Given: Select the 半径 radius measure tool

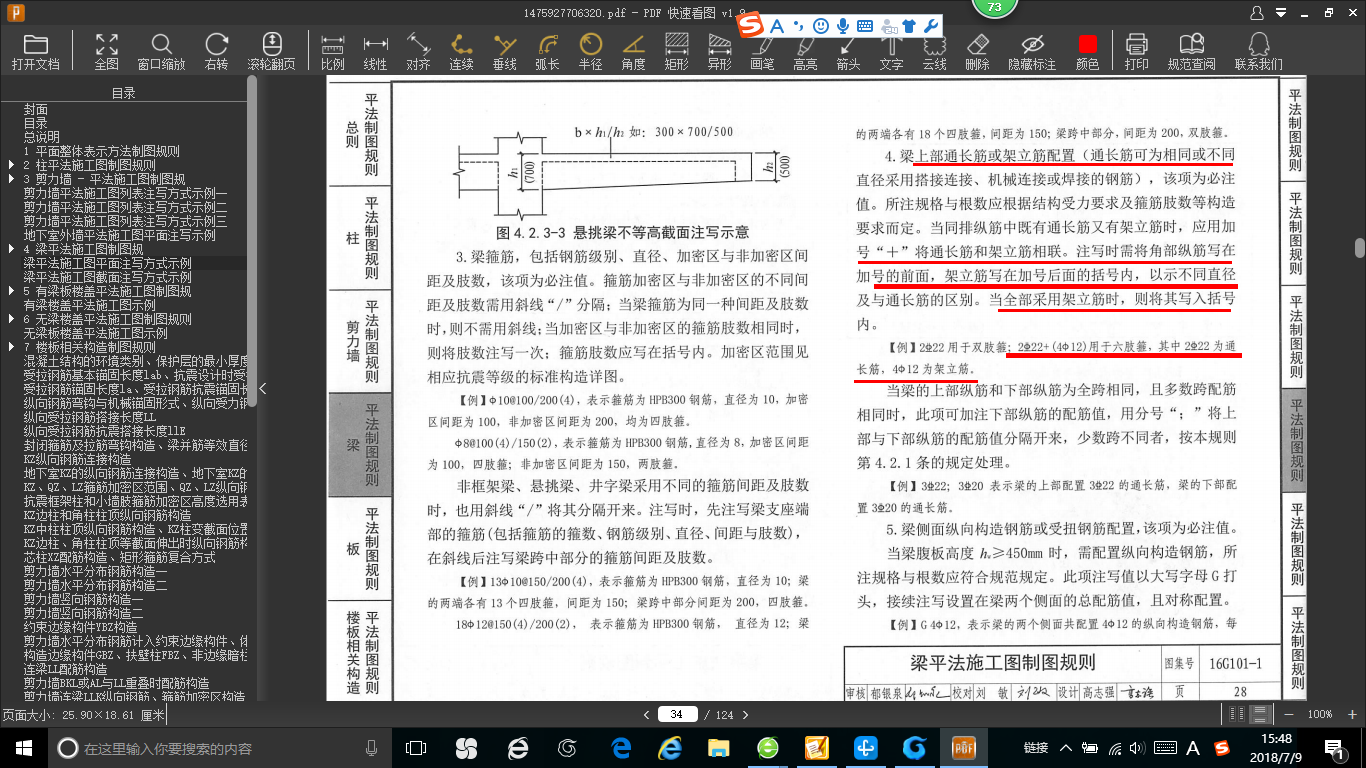Looking at the screenshot, I should coord(590,51).
